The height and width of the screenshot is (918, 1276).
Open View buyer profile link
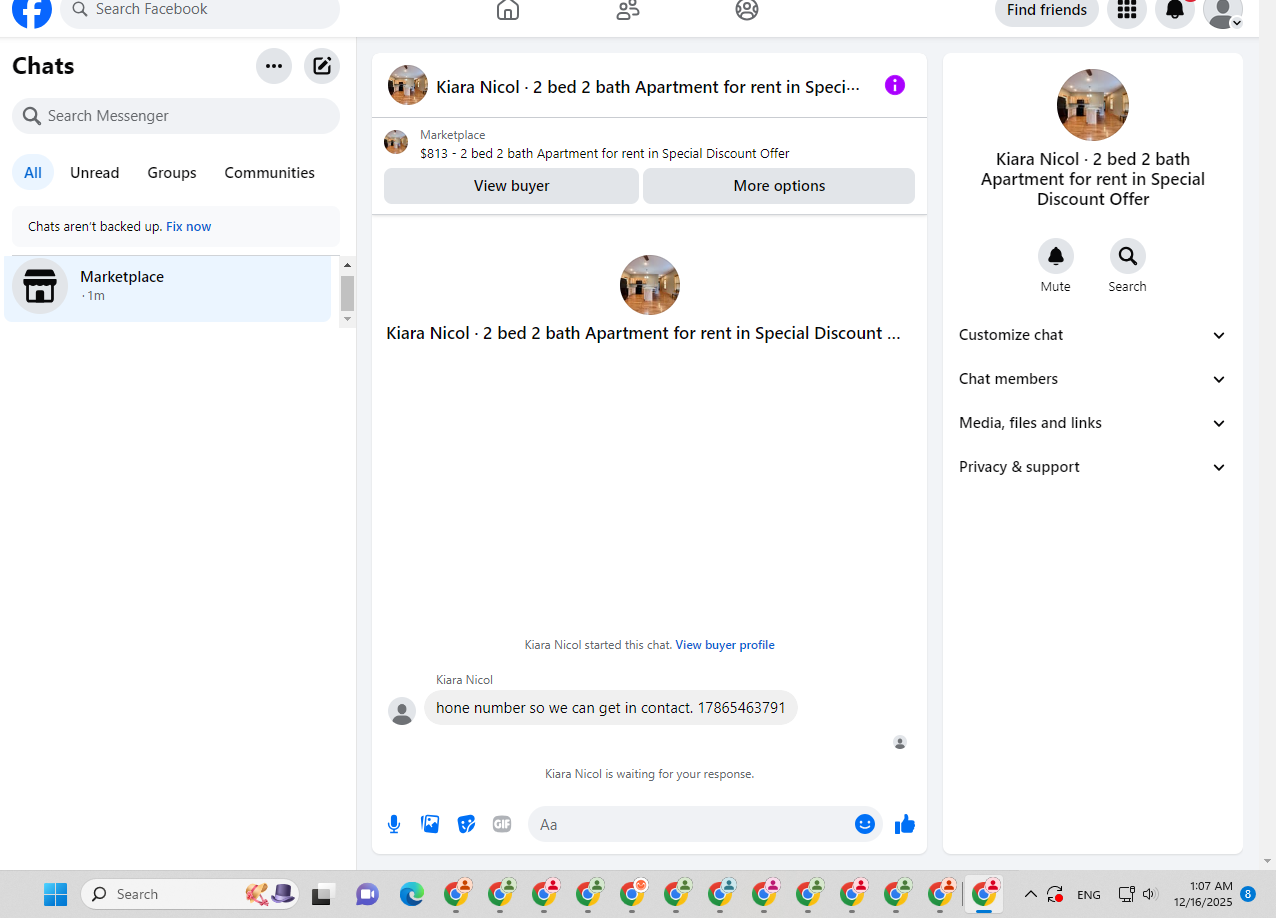coord(725,645)
